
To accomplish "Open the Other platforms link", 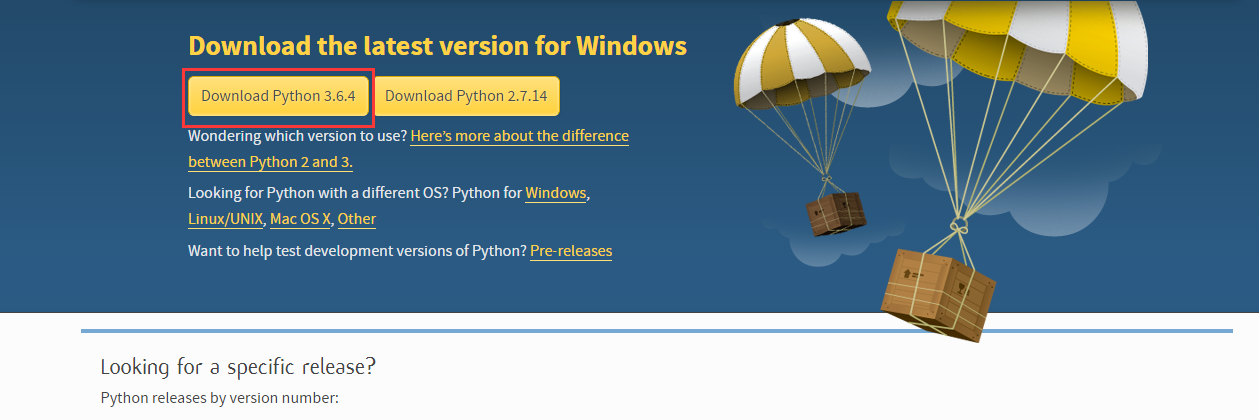I will click(x=357, y=218).
